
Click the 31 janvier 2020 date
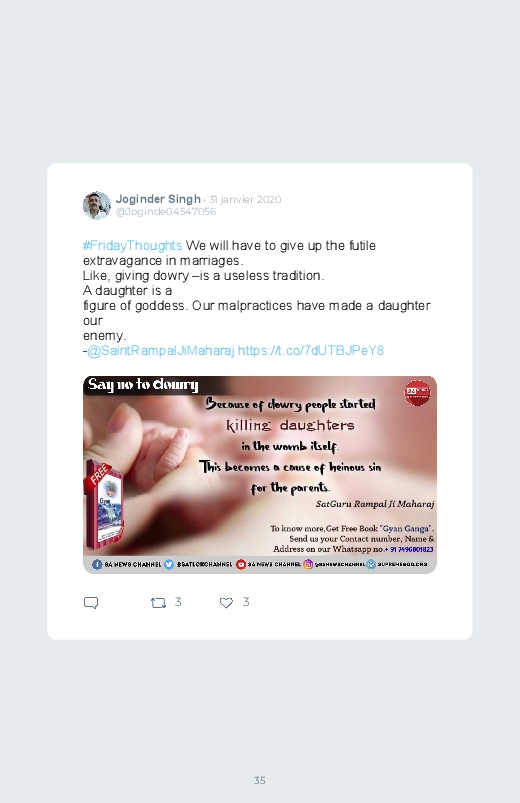point(244,199)
